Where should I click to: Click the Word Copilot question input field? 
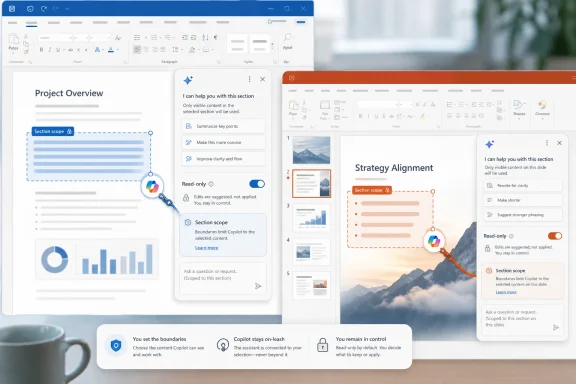click(x=223, y=278)
